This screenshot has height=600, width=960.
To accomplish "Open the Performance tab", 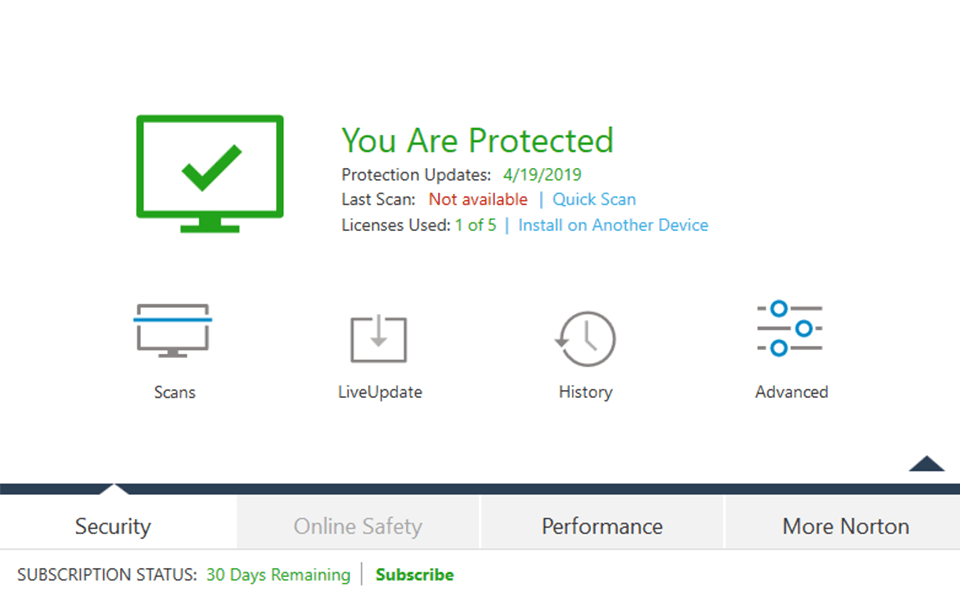I will pyautogui.click(x=602, y=526).
